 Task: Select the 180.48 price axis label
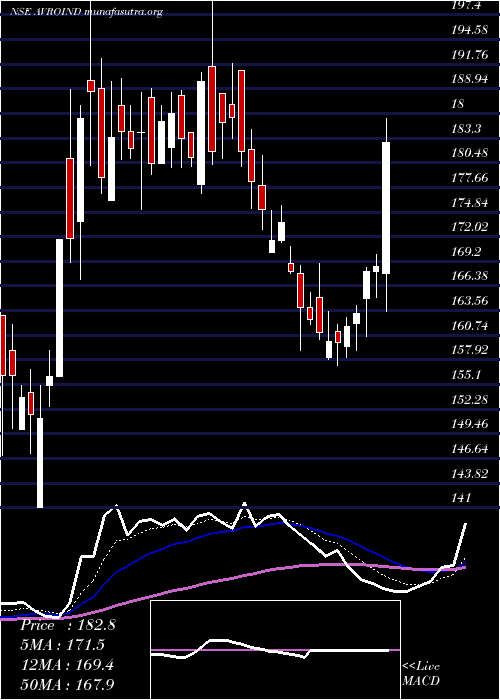click(470, 153)
